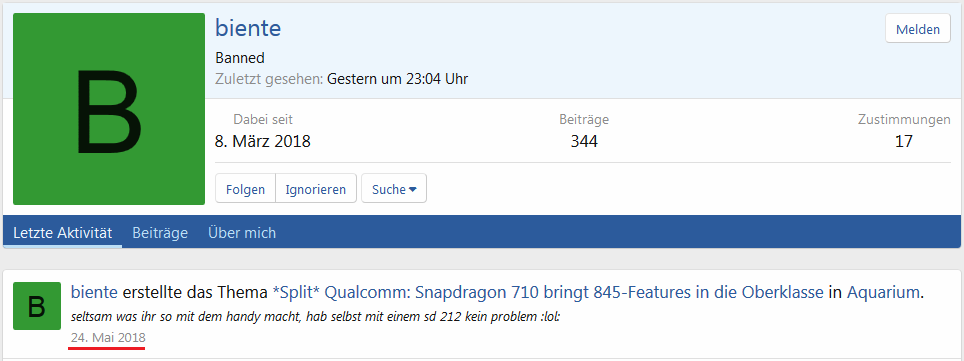
Task: Click the Gestern um 23:04 Uhr timestamp
Action: (x=397, y=79)
